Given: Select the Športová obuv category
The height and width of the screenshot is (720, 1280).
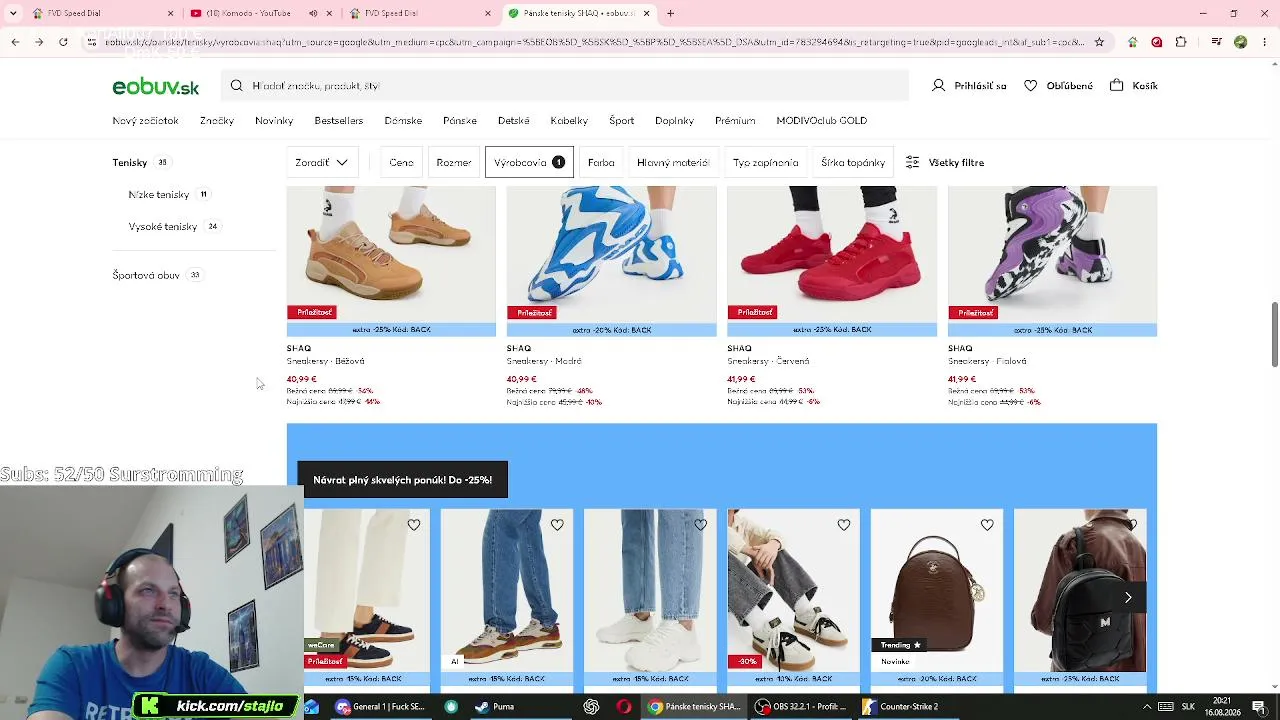Looking at the screenshot, I should click(x=146, y=275).
